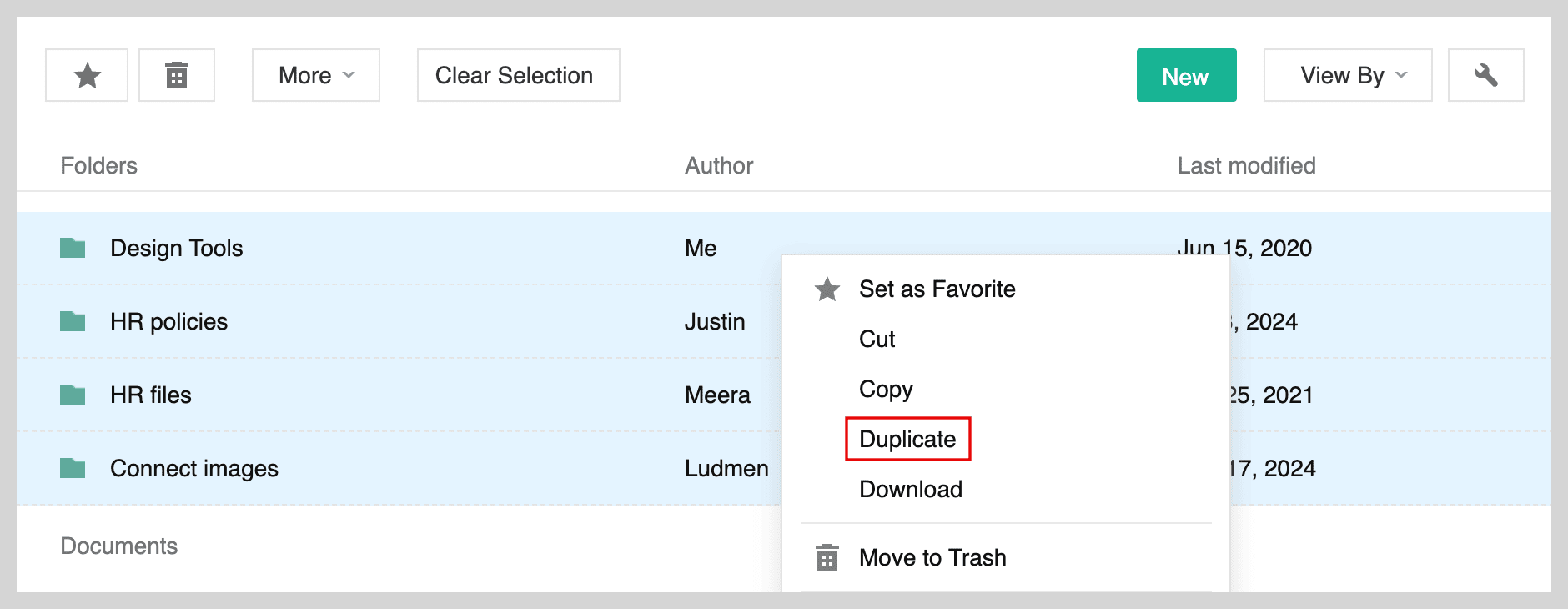
Task: Expand the More dropdown
Action: [x=316, y=75]
